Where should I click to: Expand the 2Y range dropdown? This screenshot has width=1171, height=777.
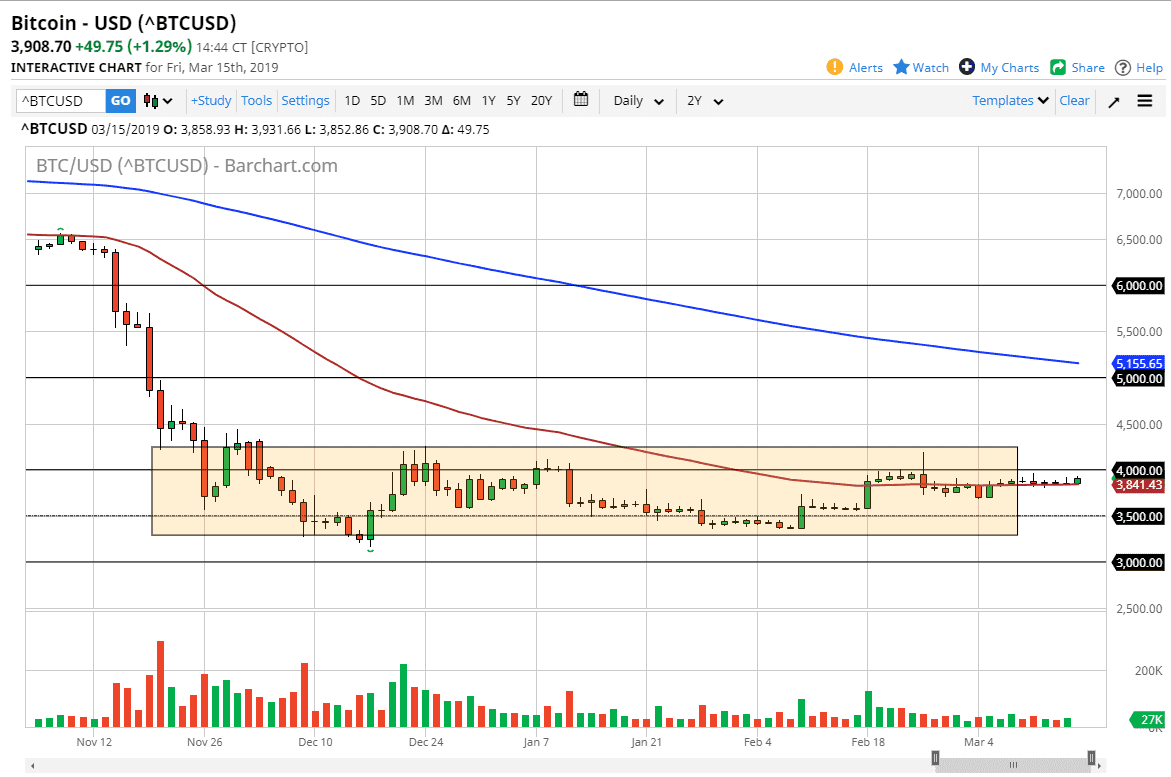pos(706,100)
